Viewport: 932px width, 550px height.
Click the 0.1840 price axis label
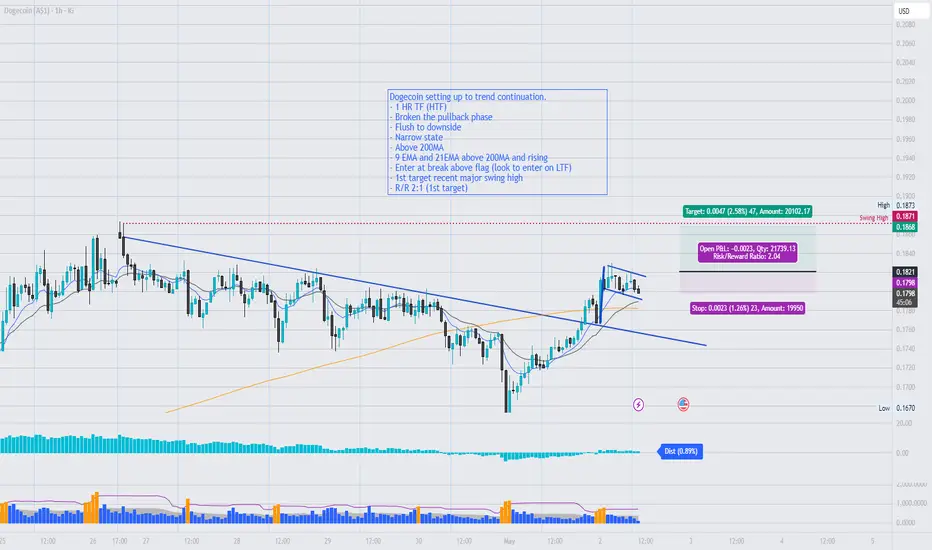(x=905, y=253)
